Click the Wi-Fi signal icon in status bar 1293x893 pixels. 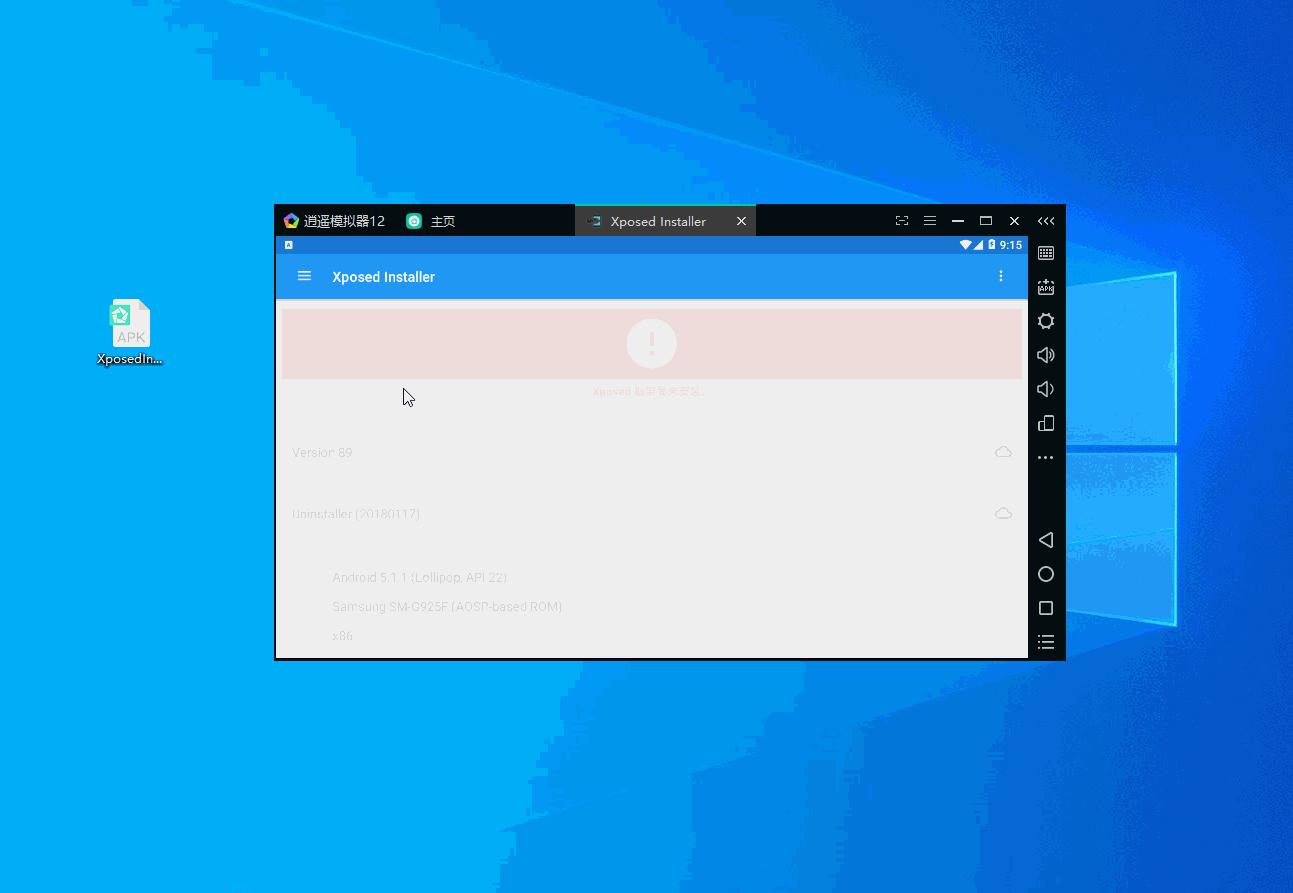[x=965, y=245]
